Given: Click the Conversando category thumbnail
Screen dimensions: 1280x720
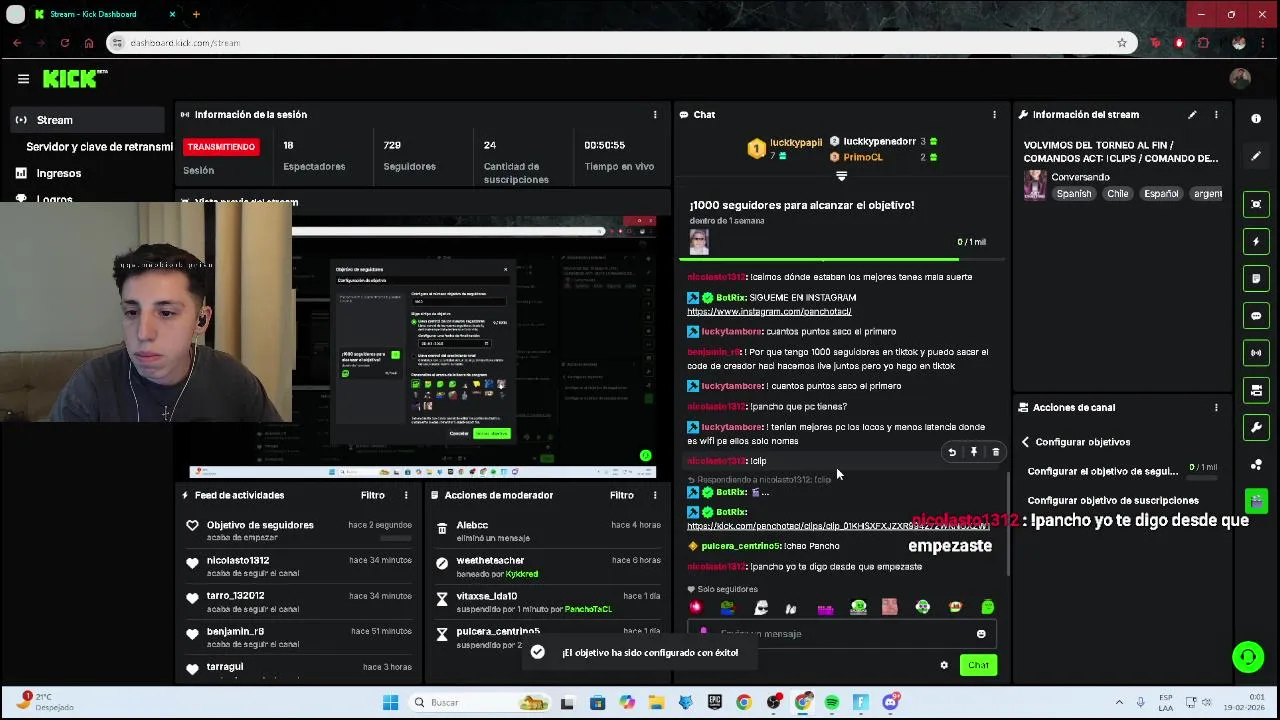Looking at the screenshot, I should pos(1035,185).
